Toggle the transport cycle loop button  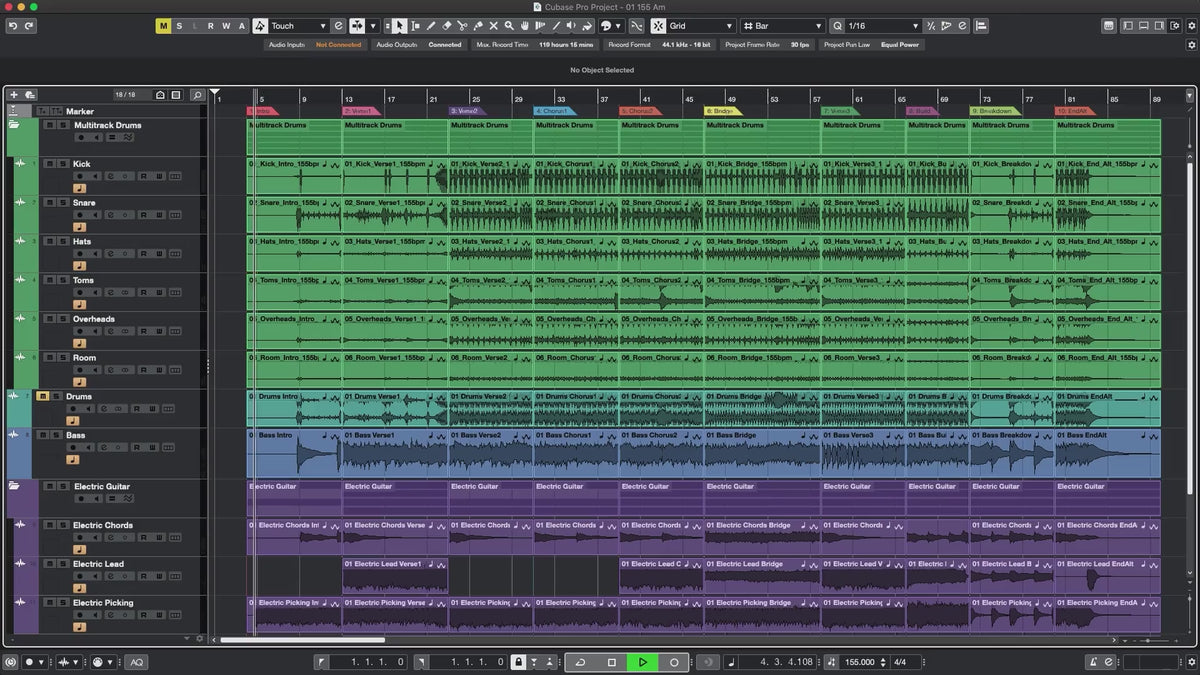point(580,662)
